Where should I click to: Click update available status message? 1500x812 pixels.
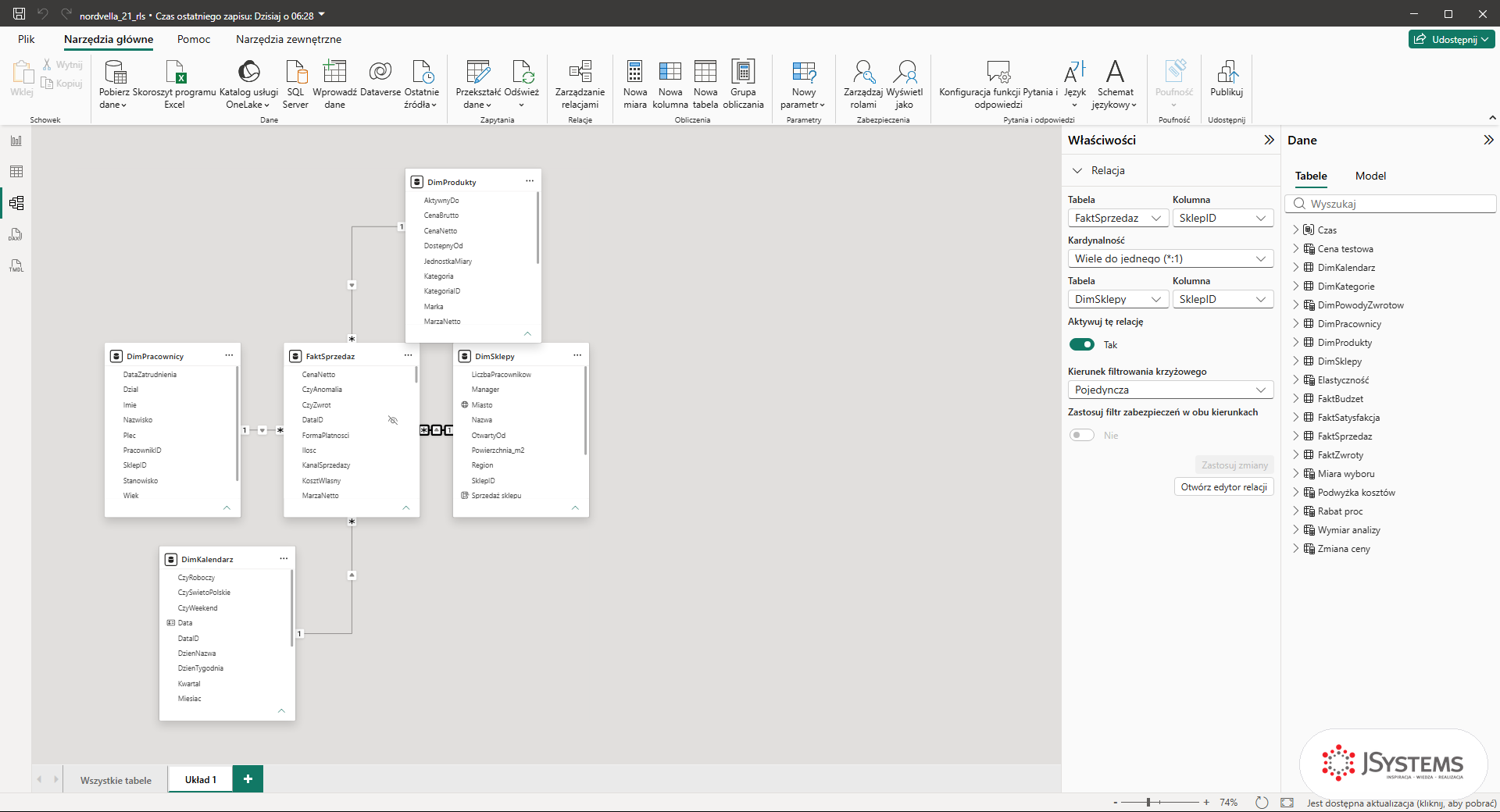tap(1402, 803)
